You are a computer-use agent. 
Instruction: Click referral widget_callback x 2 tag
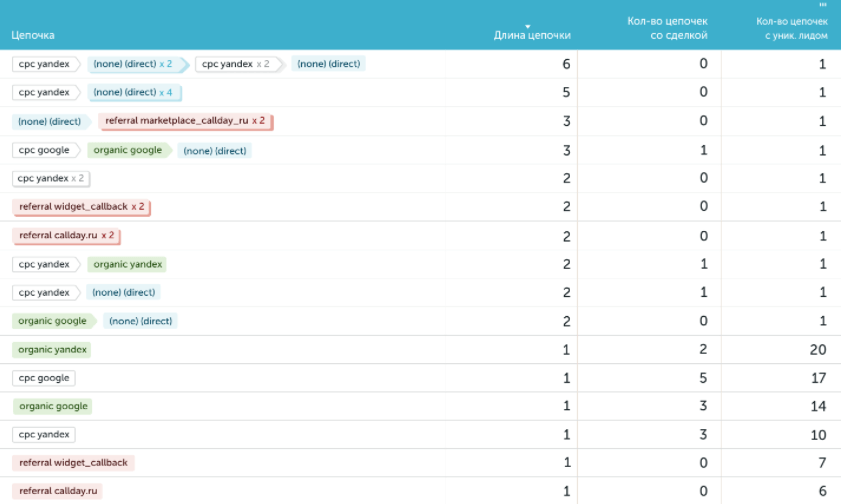click(x=82, y=207)
